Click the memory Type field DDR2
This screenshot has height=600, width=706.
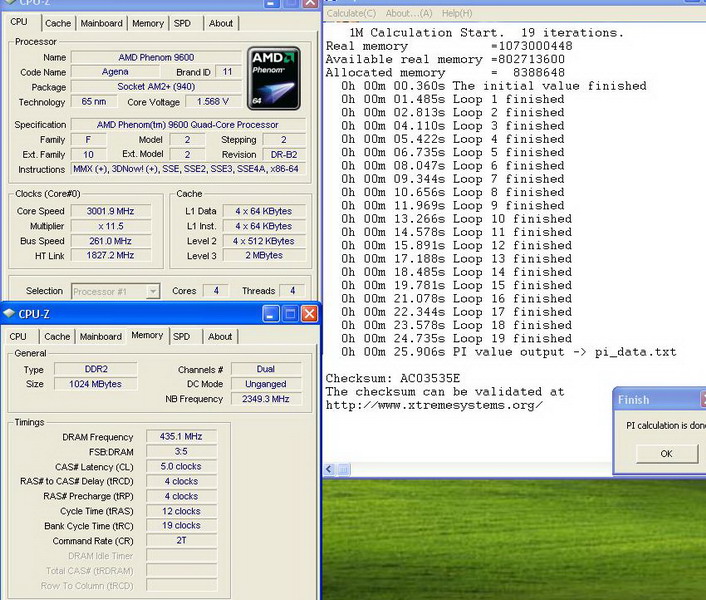click(96, 369)
